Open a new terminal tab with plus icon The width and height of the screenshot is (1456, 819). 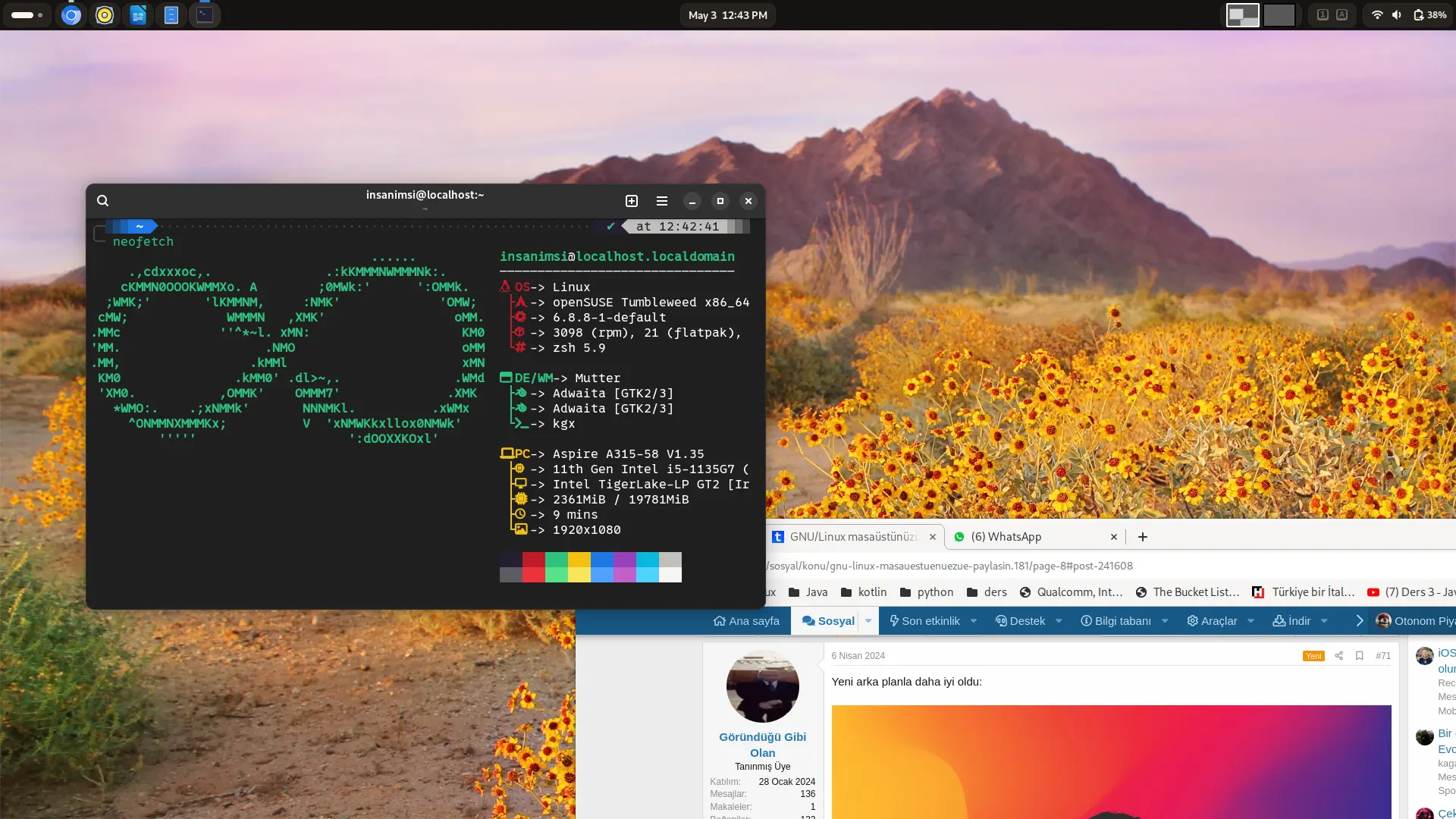tap(632, 201)
